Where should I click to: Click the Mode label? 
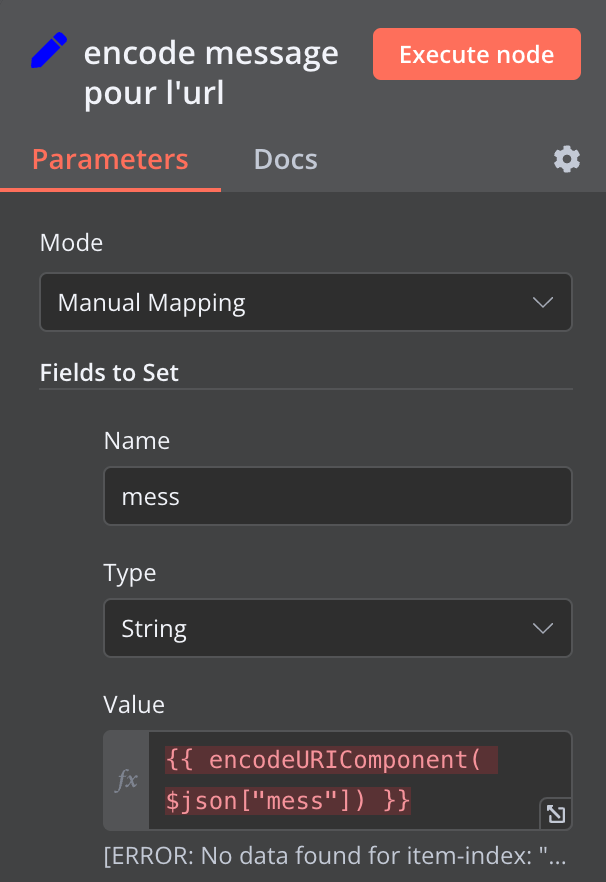(x=71, y=242)
